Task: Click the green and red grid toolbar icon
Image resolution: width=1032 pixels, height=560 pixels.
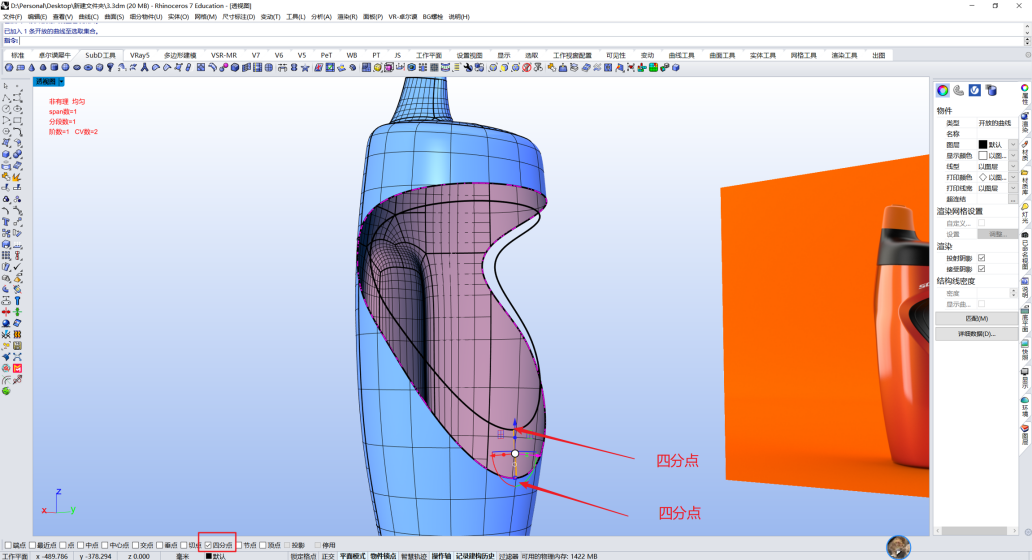Action: [654, 67]
